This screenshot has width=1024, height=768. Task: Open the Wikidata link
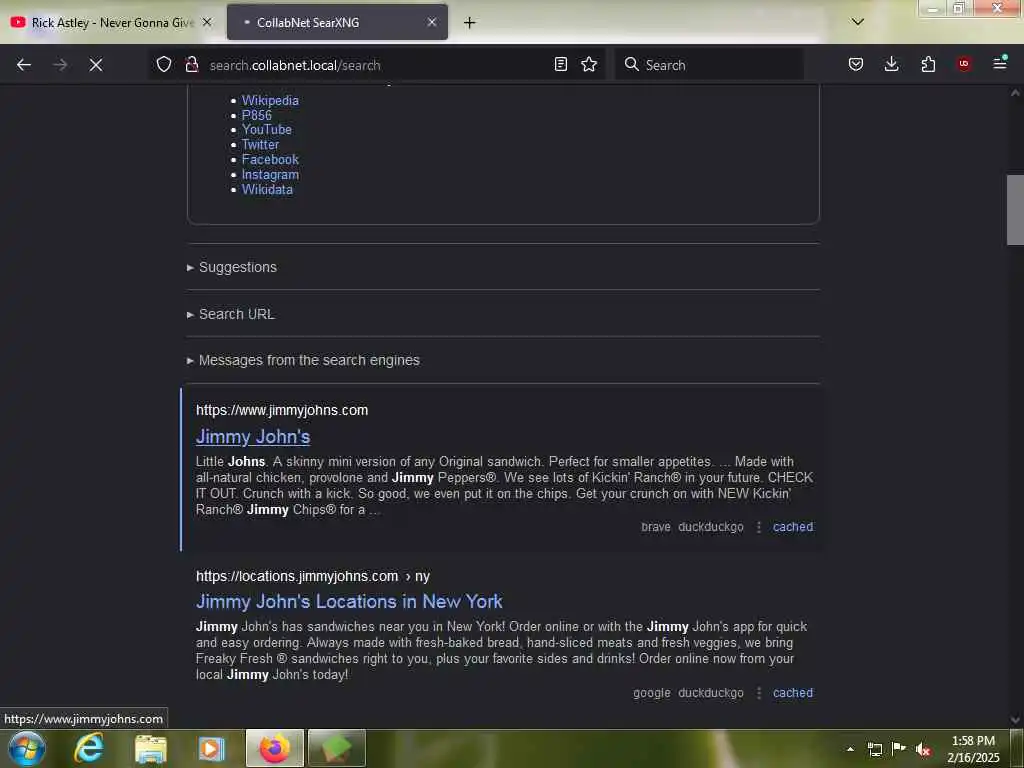[267, 189]
